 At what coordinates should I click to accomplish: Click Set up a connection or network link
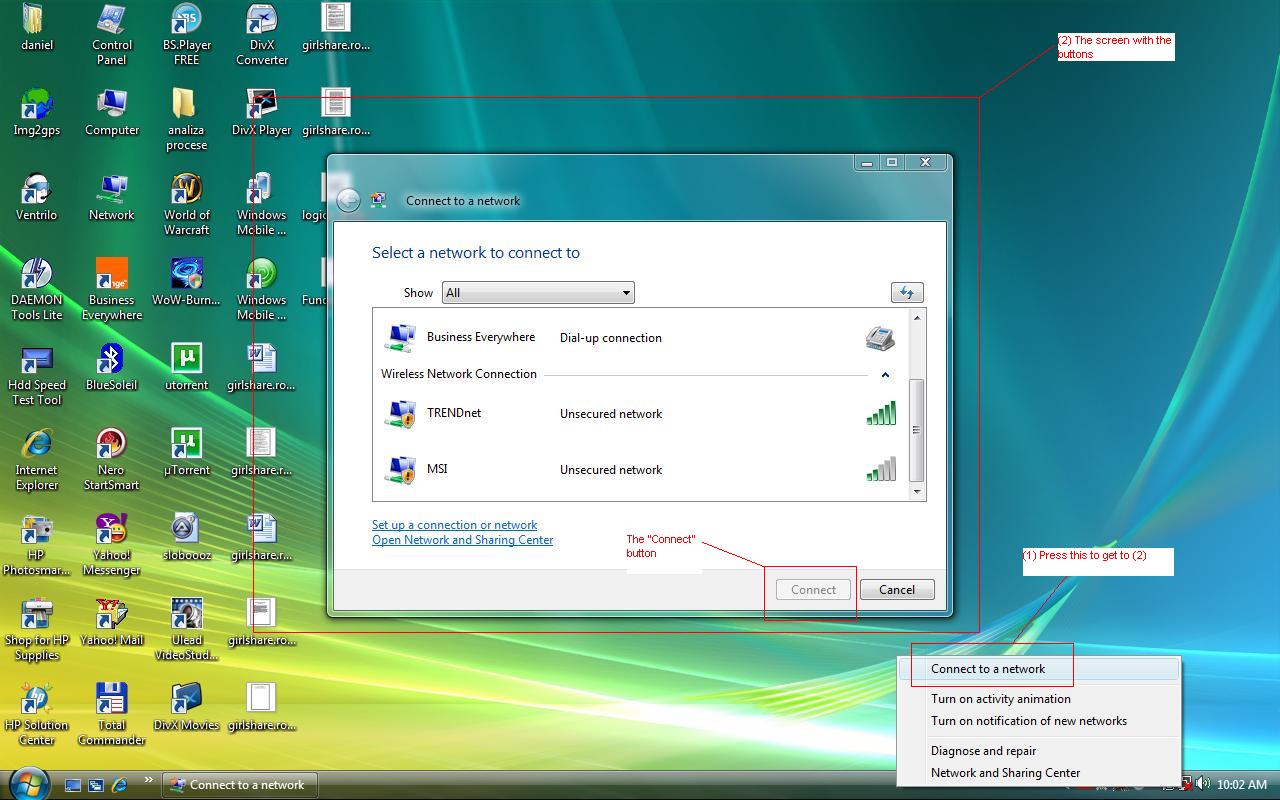[x=454, y=525]
